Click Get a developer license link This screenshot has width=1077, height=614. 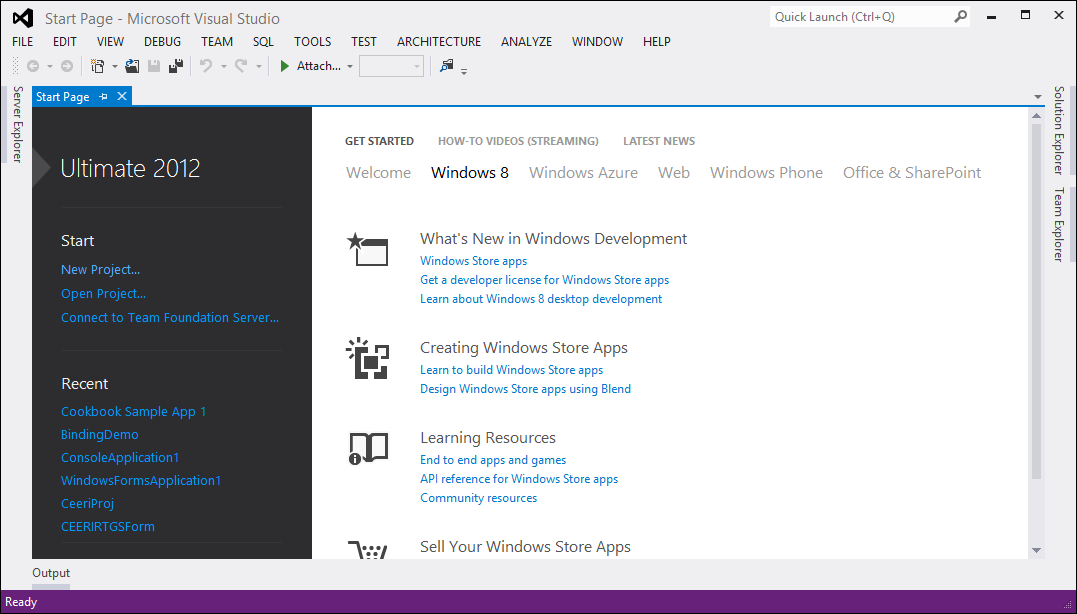point(545,280)
